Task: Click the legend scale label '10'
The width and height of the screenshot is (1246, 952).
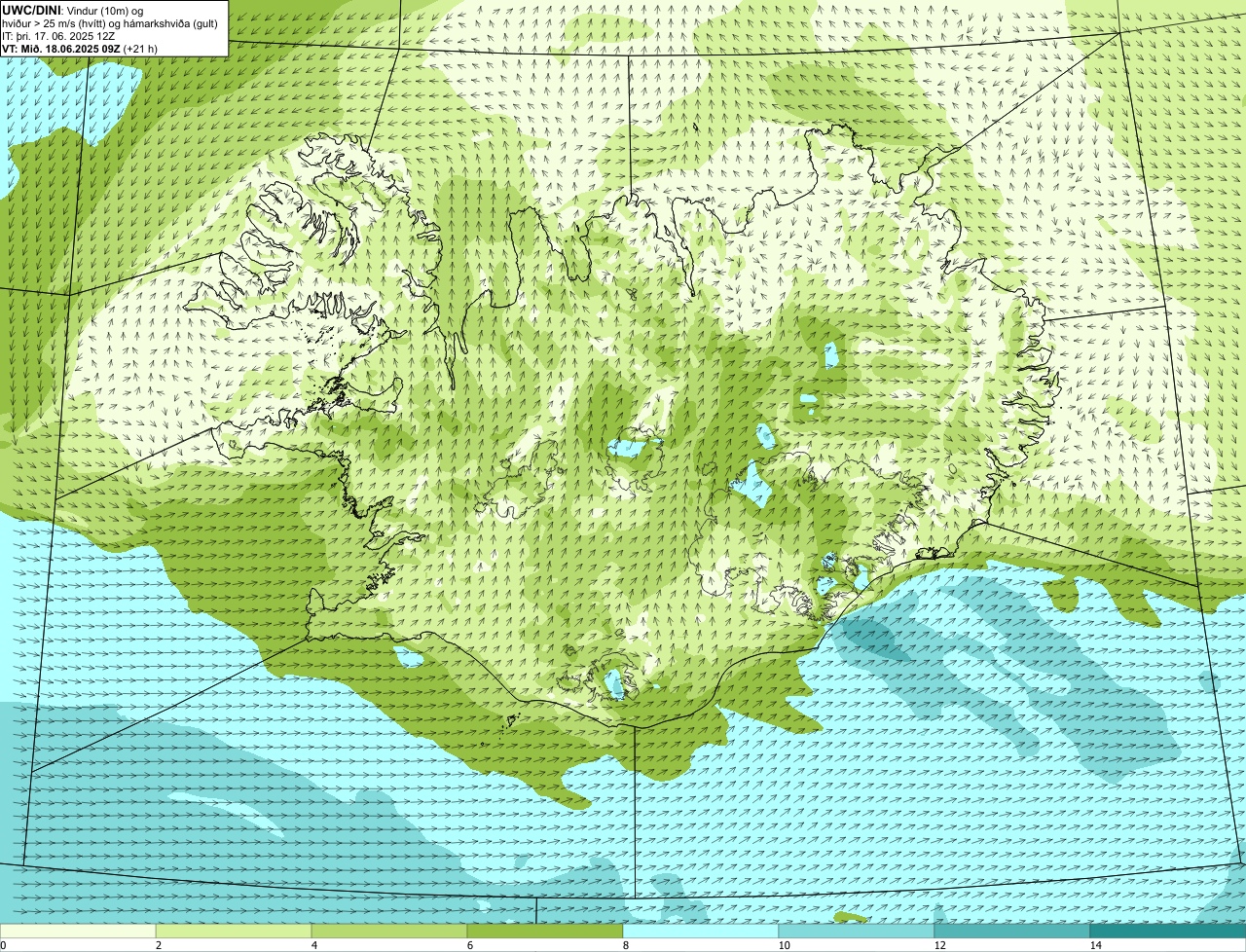Action: (784, 945)
